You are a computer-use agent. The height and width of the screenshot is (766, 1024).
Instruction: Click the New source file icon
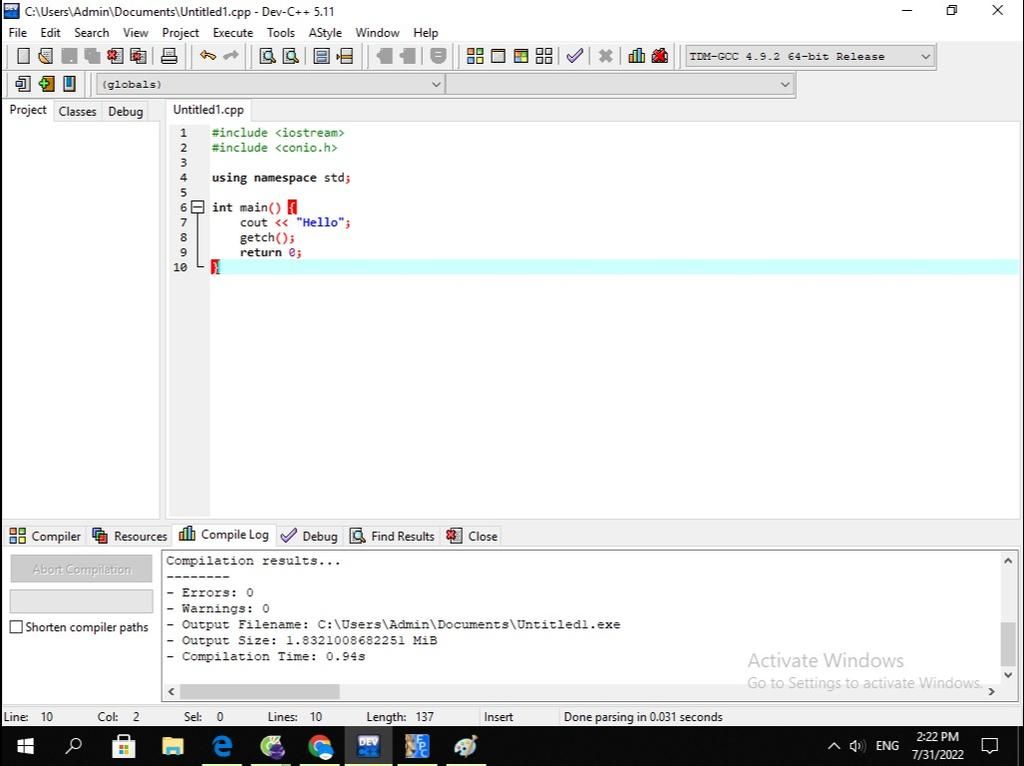click(x=24, y=56)
